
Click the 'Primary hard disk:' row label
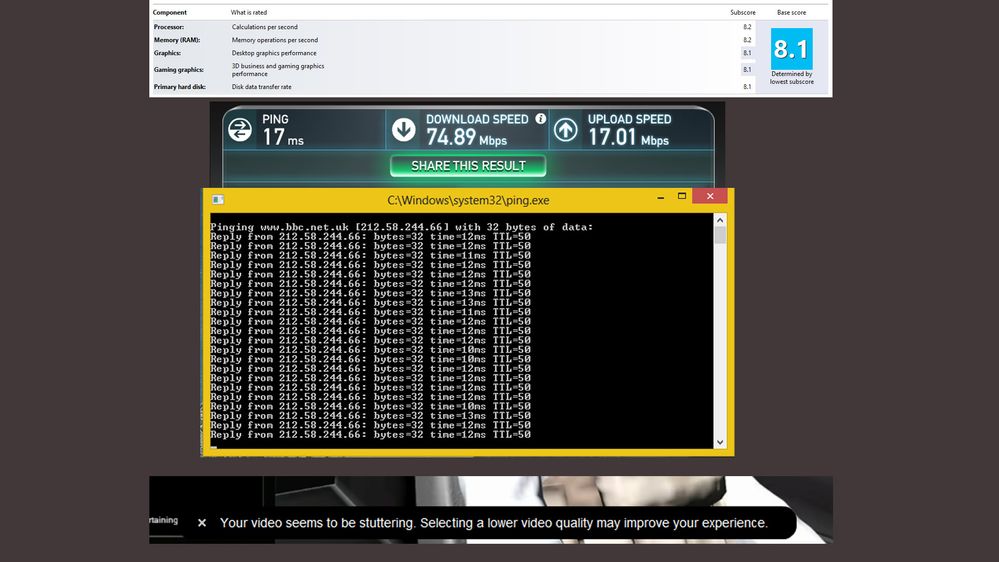(180, 87)
